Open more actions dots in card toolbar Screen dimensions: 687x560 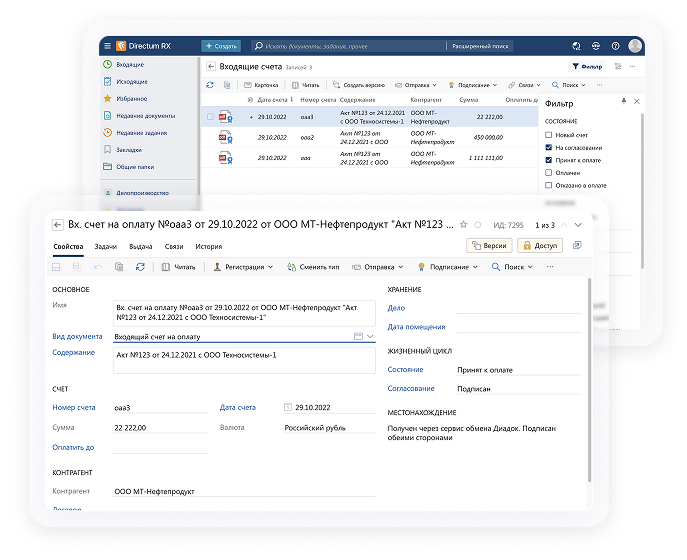pos(550,267)
